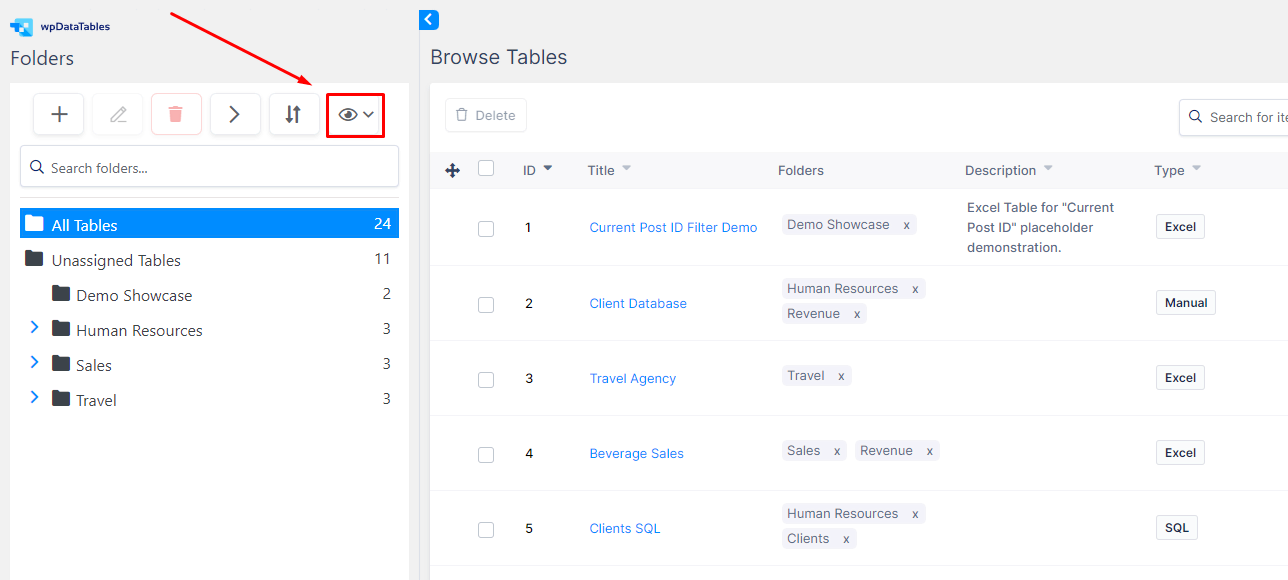Viewport: 1288px width, 580px height.
Task: Click the Search folders input field
Action: [209, 166]
